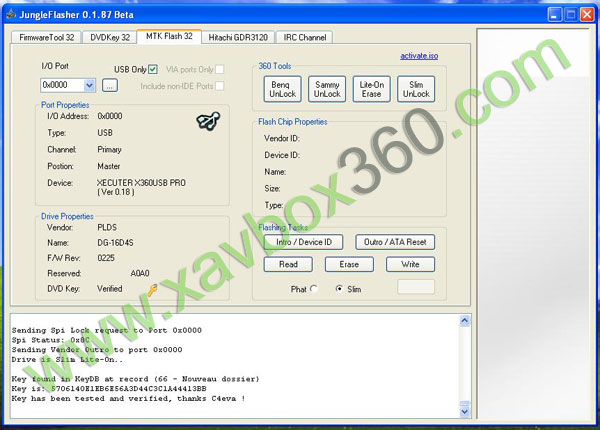The height and width of the screenshot is (430, 600).
Task: Click the Intro / Device ID button
Action: coord(303,242)
